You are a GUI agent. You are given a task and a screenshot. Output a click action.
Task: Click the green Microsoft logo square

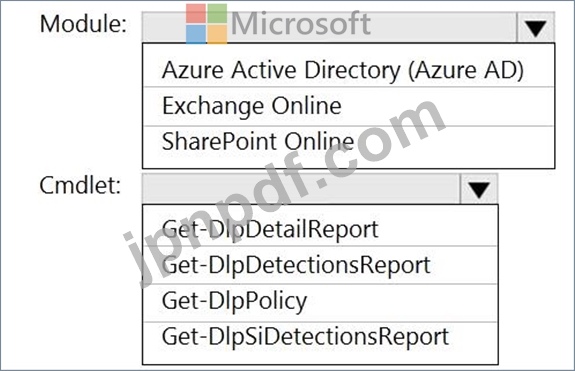pos(217,14)
